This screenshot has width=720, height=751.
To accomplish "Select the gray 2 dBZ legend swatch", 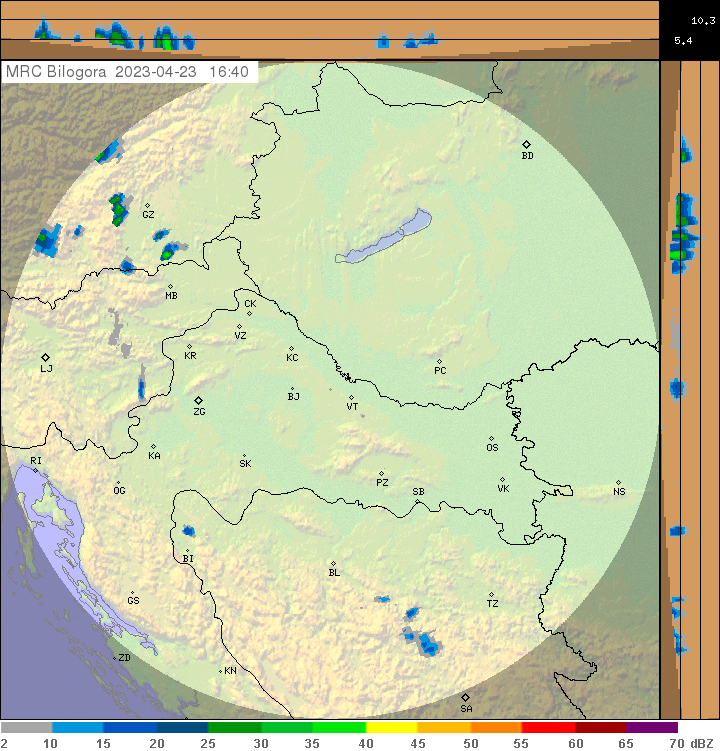I will [x=26, y=728].
